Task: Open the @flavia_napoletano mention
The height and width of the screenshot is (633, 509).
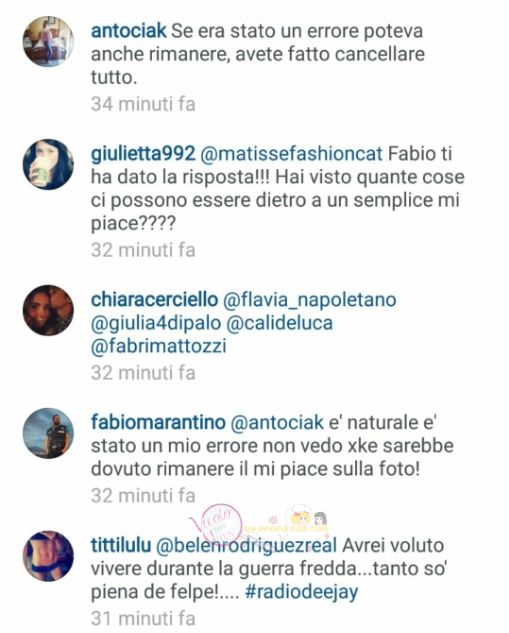Action: pyautogui.click(x=310, y=300)
